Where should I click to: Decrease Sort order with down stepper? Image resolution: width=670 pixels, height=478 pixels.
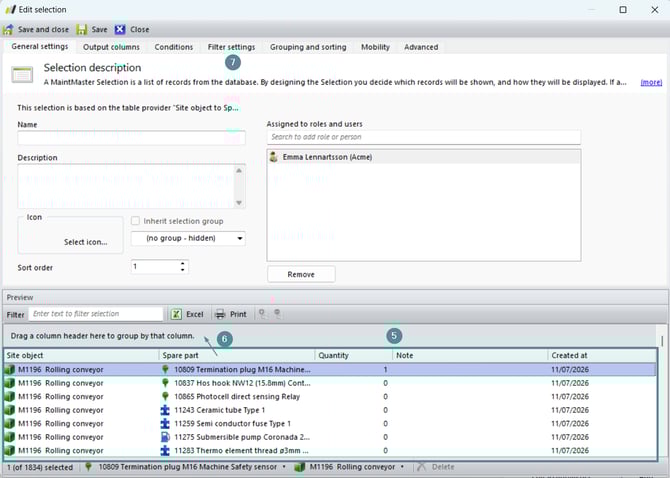click(x=183, y=270)
